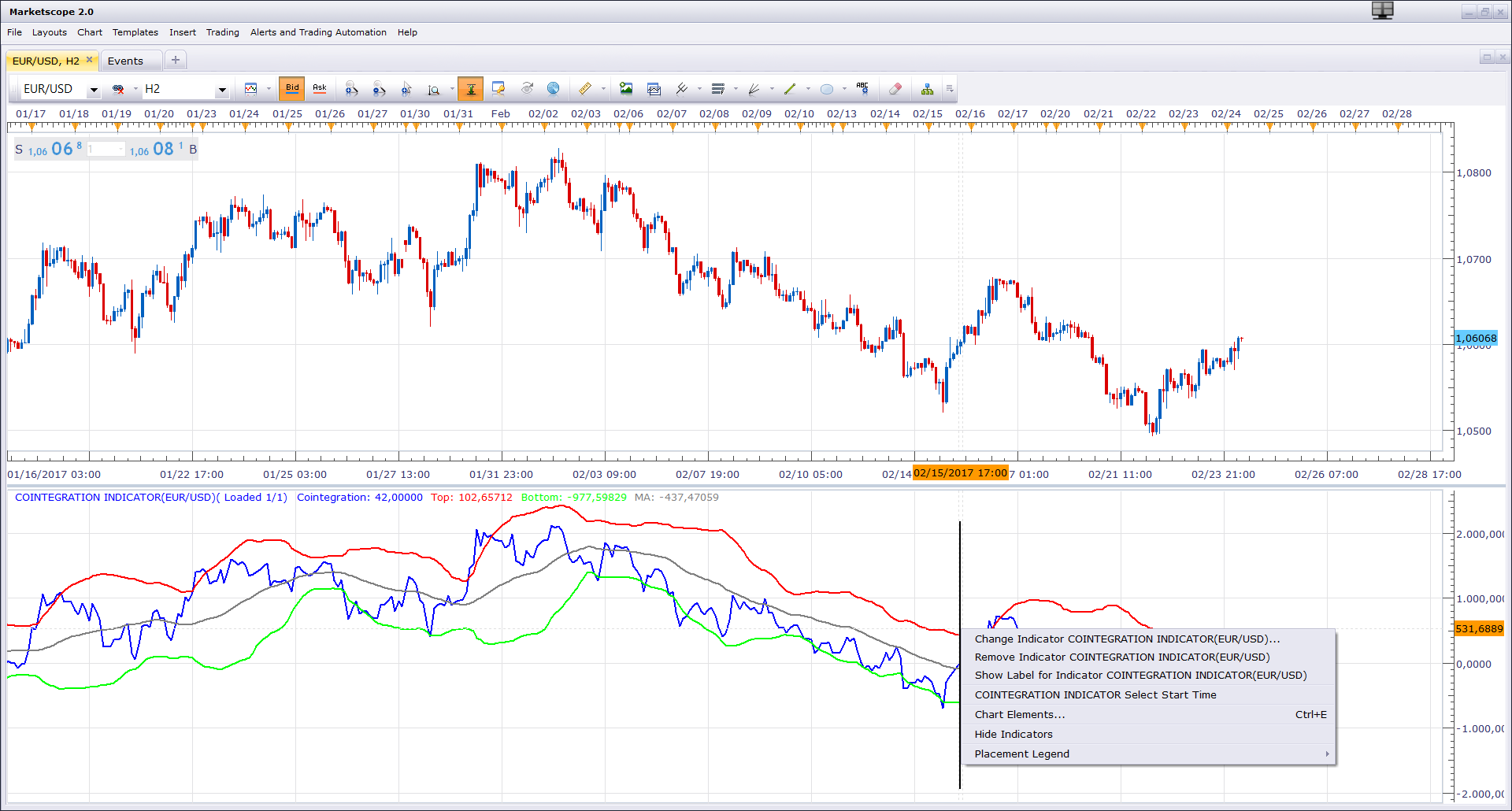Select the eraser tool icon
Viewport: 1512px width, 811px height.
(x=895, y=89)
